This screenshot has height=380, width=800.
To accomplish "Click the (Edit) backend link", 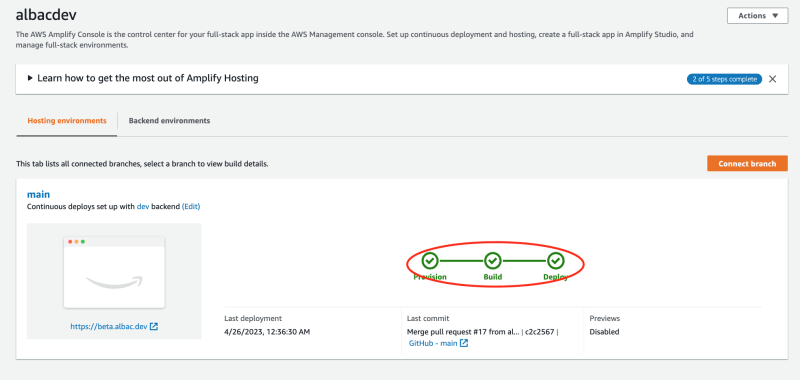I will [x=191, y=207].
